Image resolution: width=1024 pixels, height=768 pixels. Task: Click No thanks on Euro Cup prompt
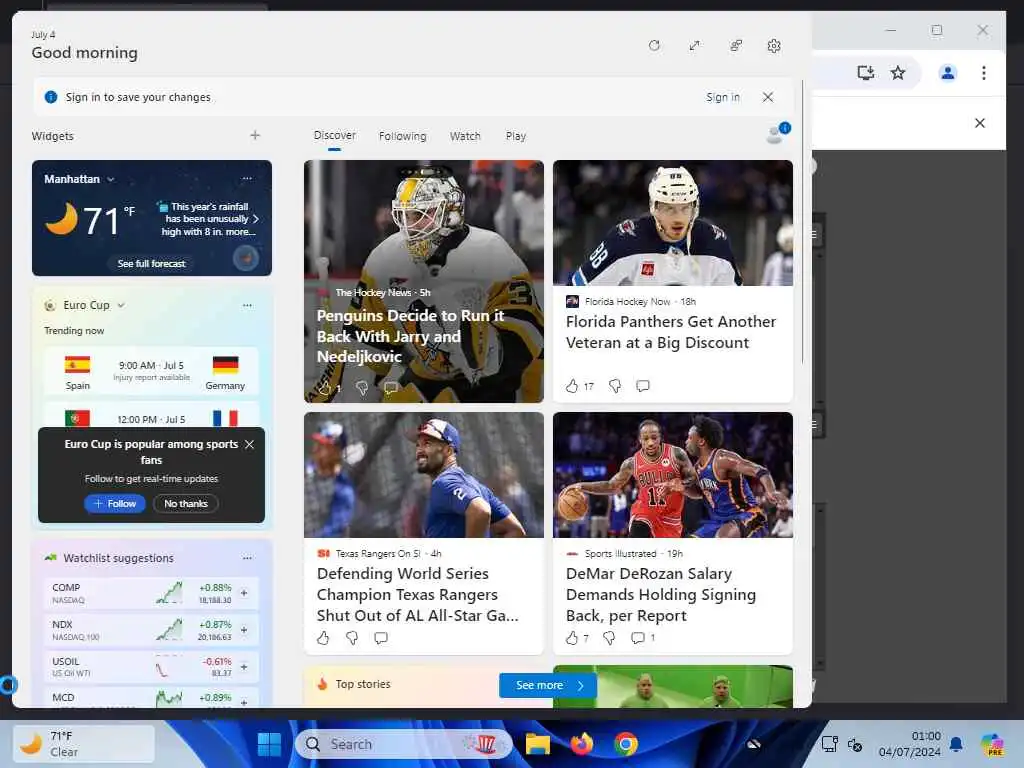(185, 504)
